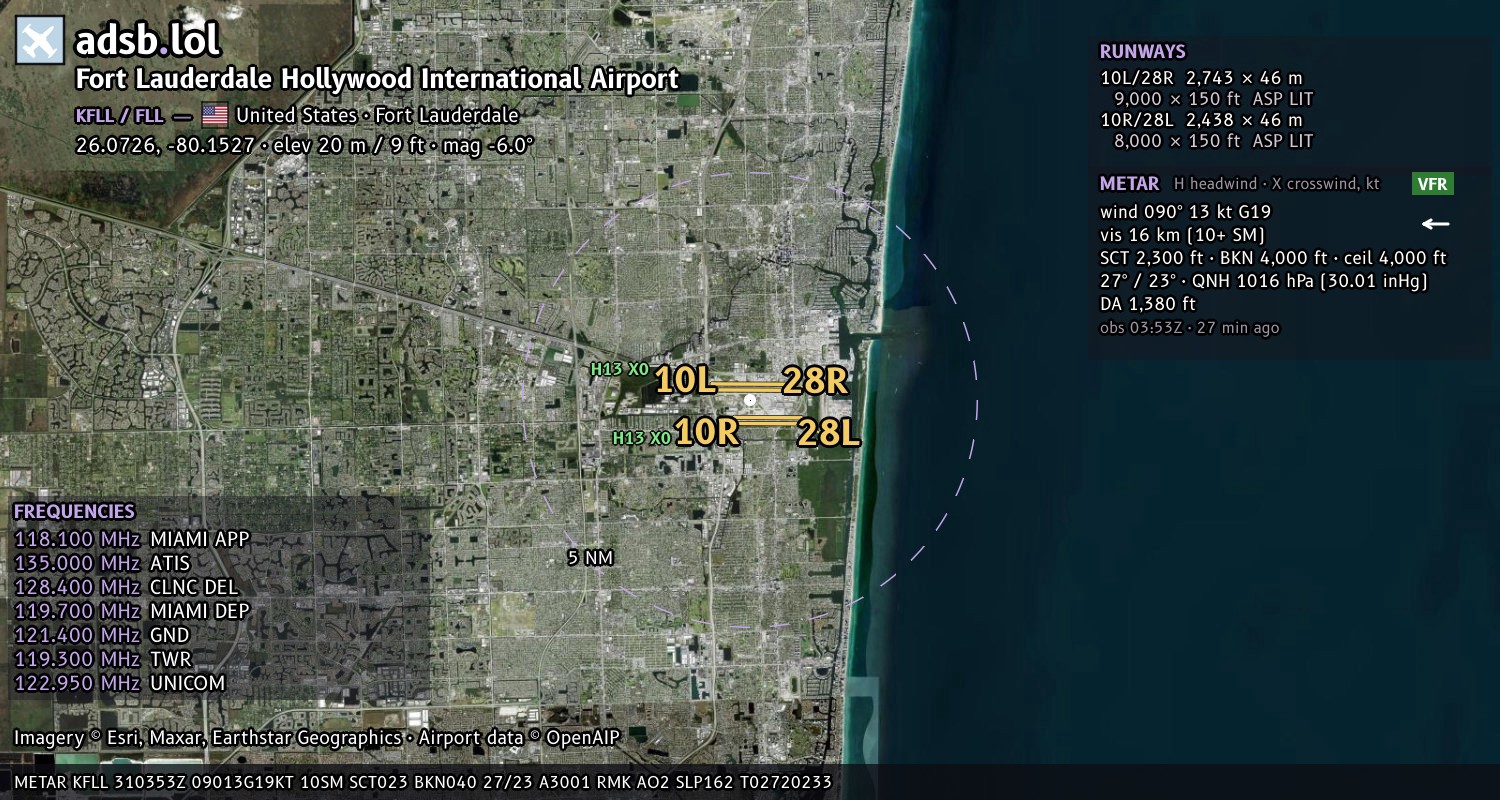
Task: Click the 10L runway end label
Action: (x=686, y=380)
